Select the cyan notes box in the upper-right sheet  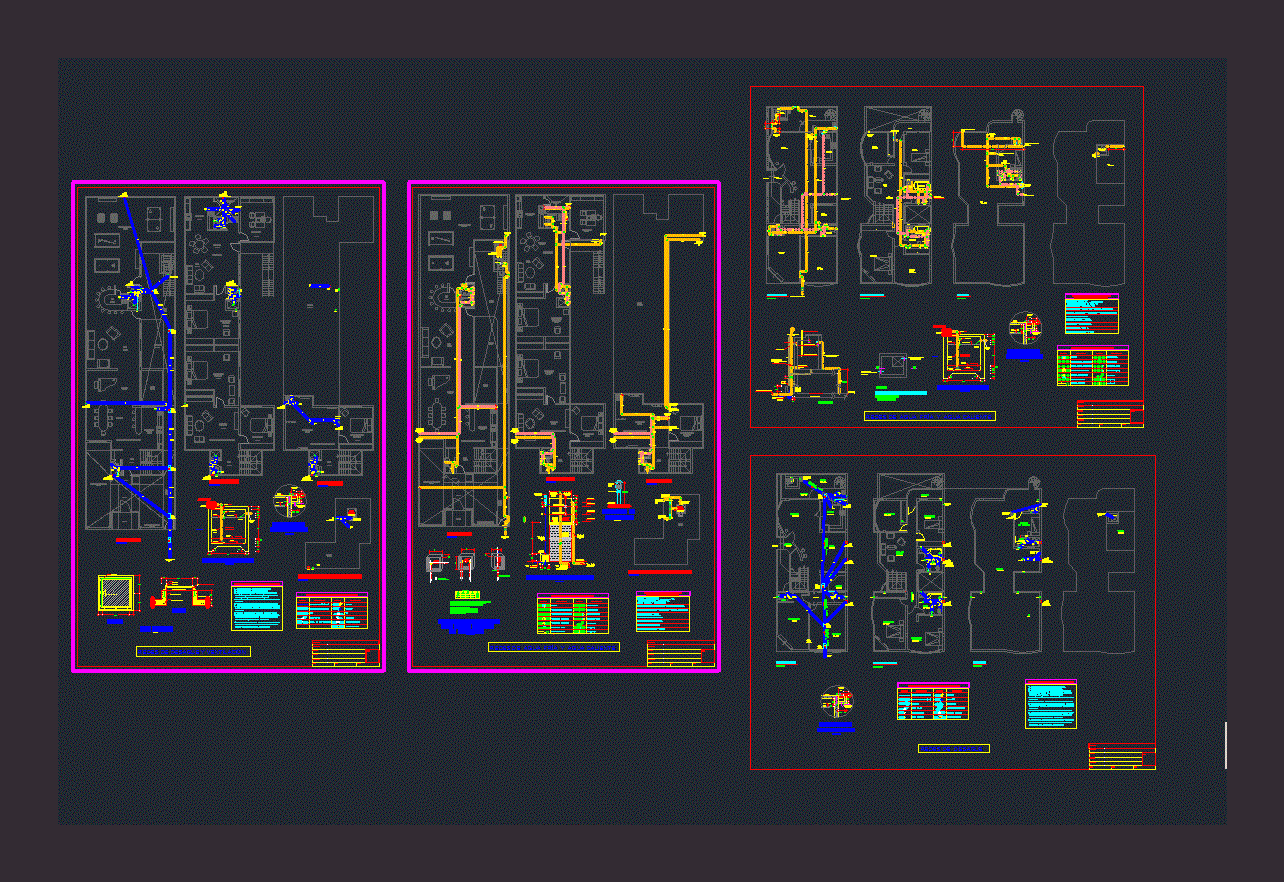pos(1092,314)
